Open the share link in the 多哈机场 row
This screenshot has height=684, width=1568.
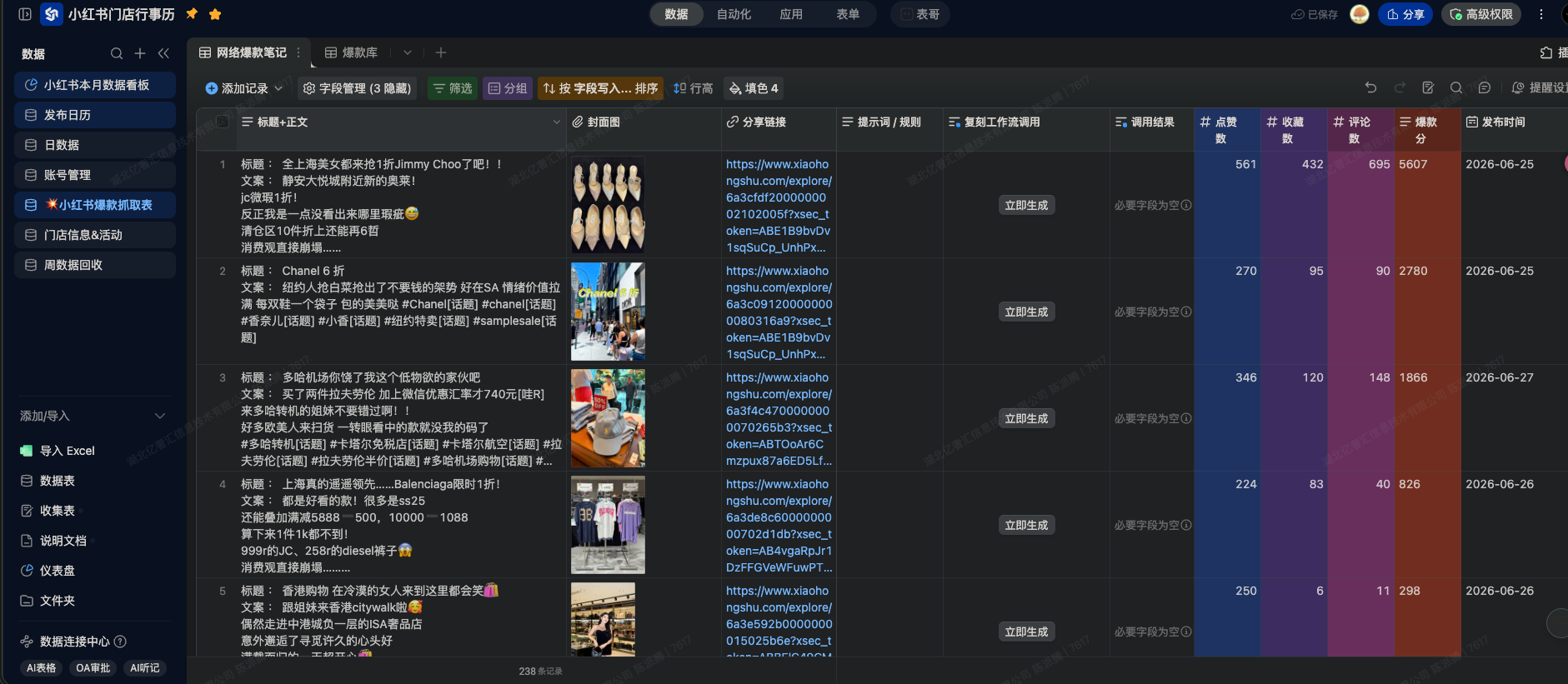779,419
